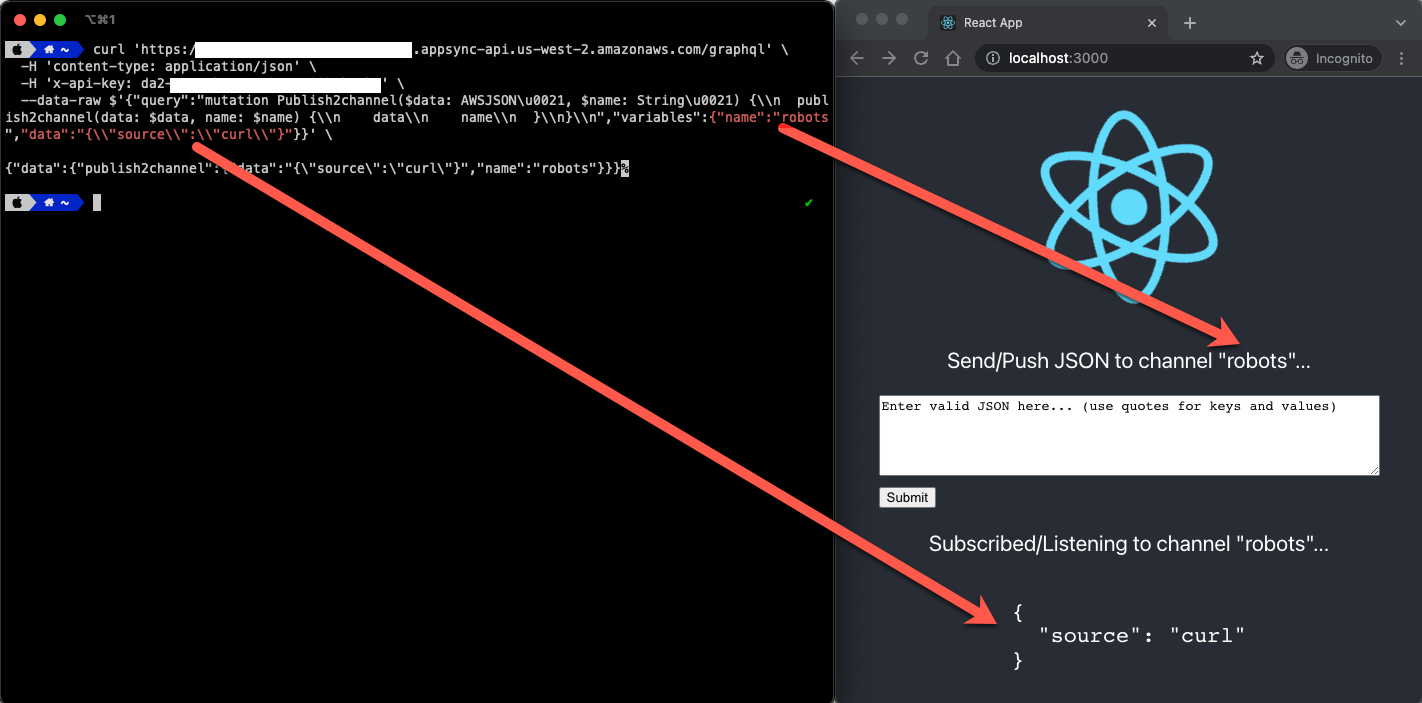Click the terminal close button

(x=20, y=20)
